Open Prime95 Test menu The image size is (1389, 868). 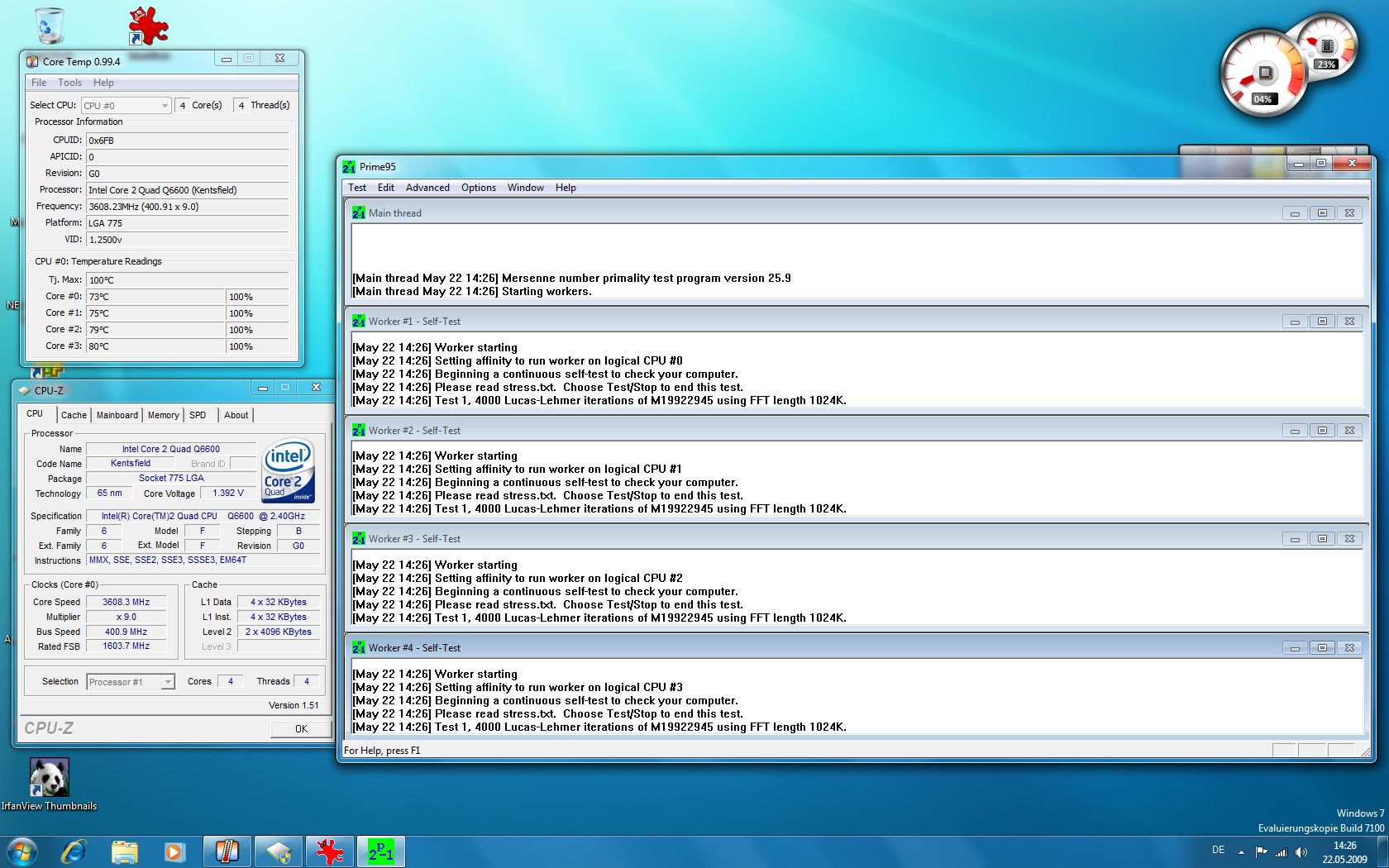(x=357, y=188)
